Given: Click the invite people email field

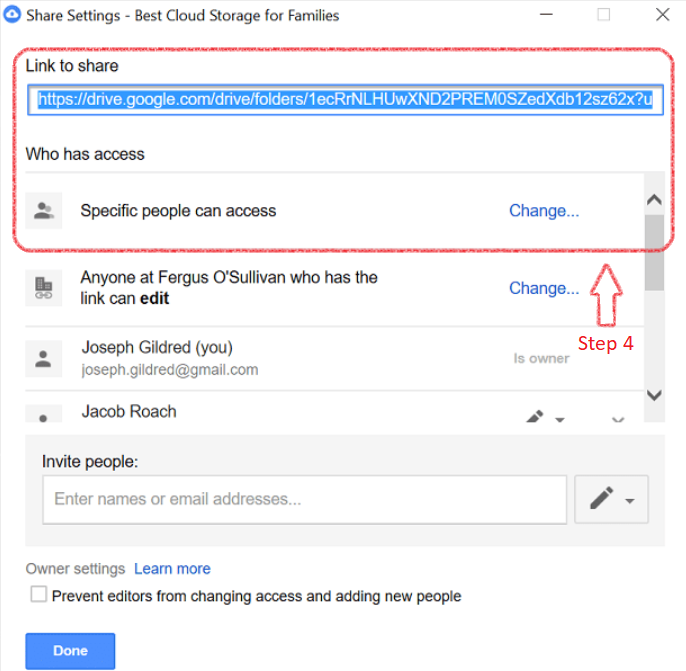Looking at the screenshot, I should pos(304,499).
